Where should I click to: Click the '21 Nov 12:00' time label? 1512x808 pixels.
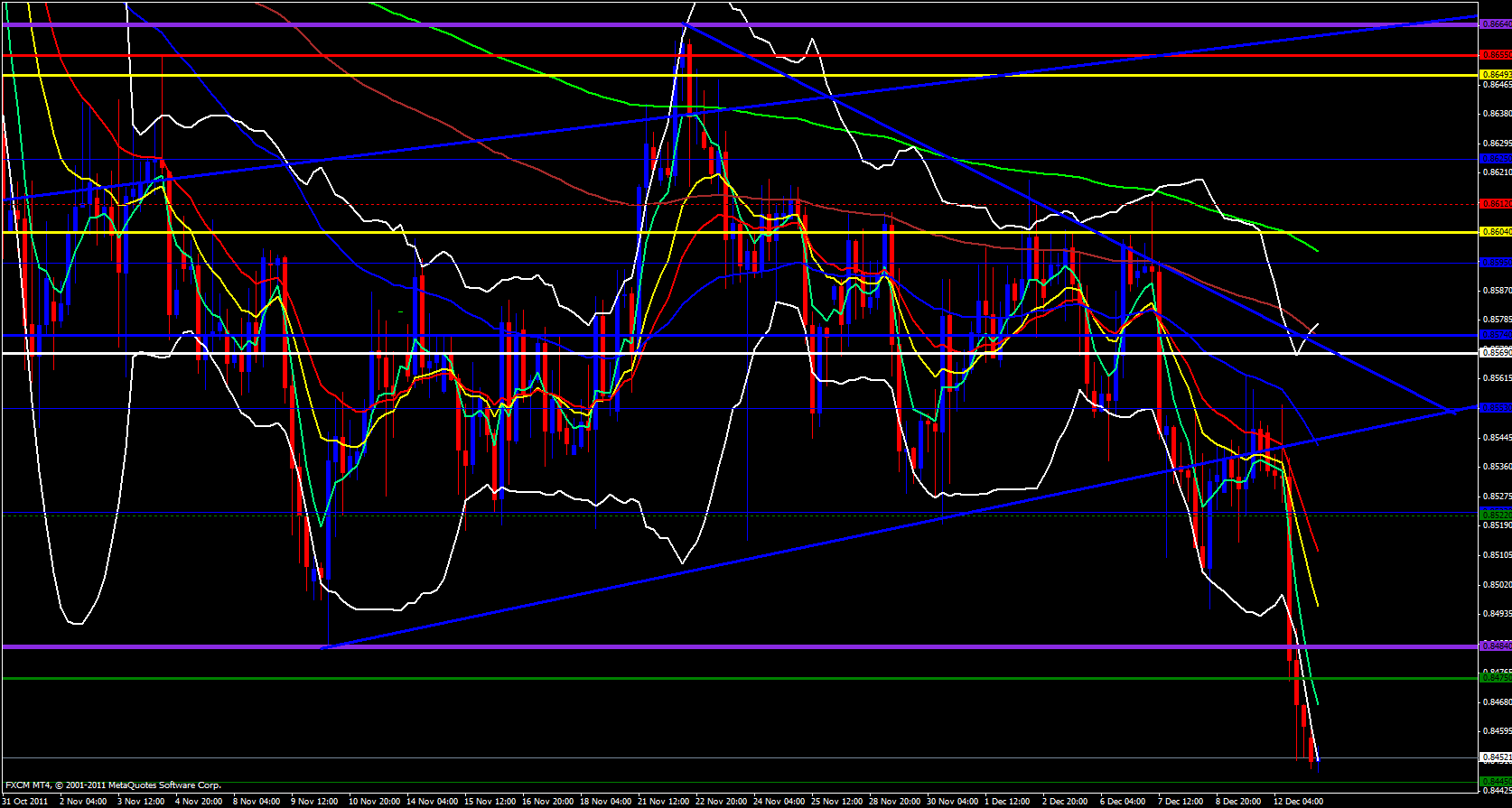(664, 801)
